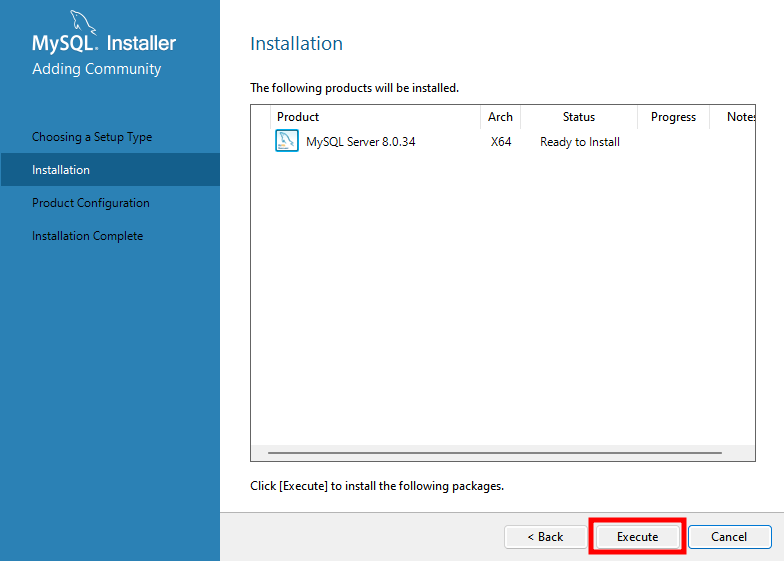Click the Installation page heading
Viewport: 784px width, 561px height.
click(296, 44)
